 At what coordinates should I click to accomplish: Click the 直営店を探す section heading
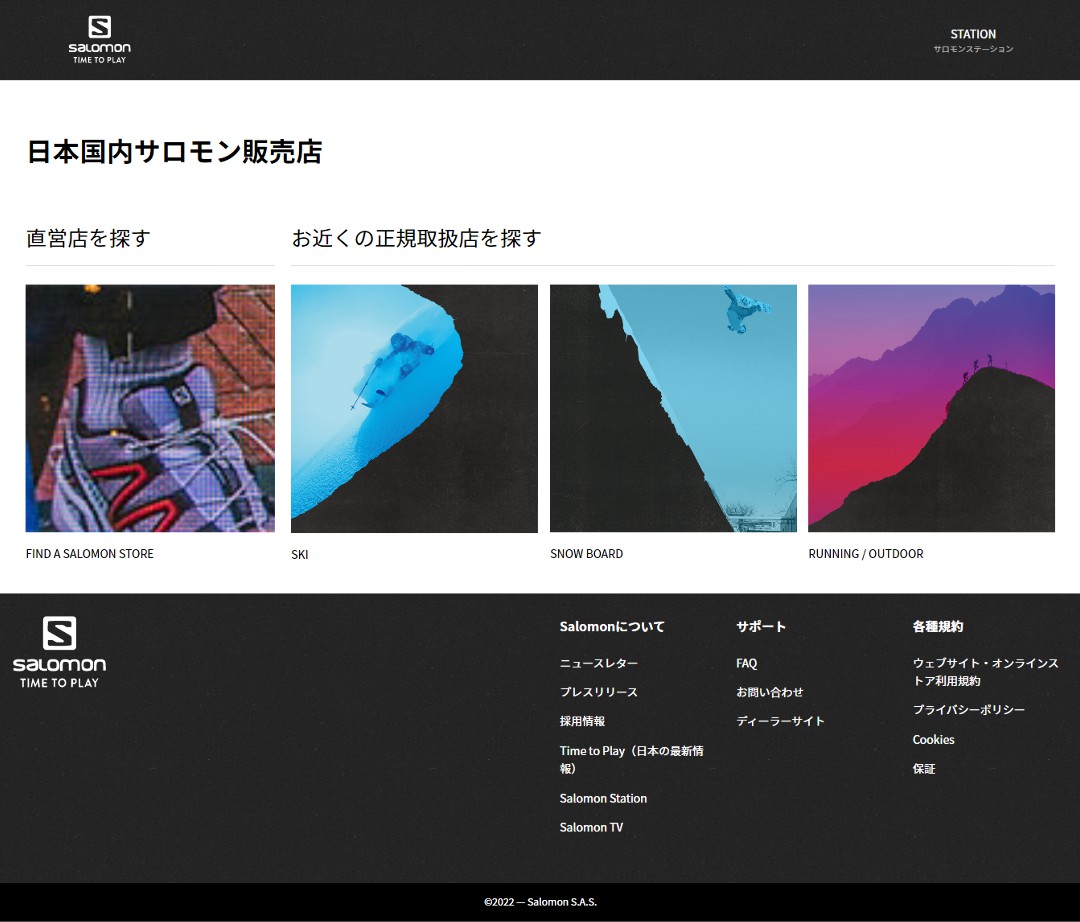pyautogui.click(x=88, y=238)
